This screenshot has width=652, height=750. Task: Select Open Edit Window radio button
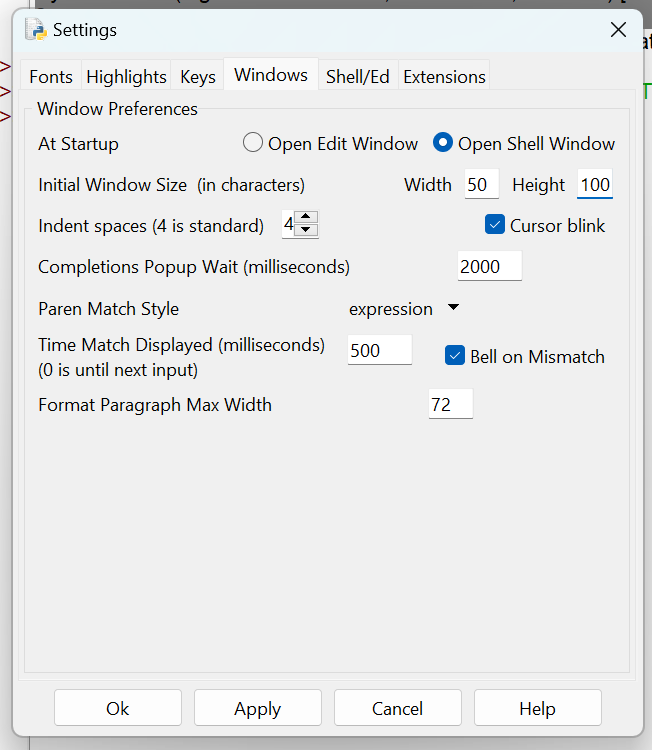click(x=253, y=144)
